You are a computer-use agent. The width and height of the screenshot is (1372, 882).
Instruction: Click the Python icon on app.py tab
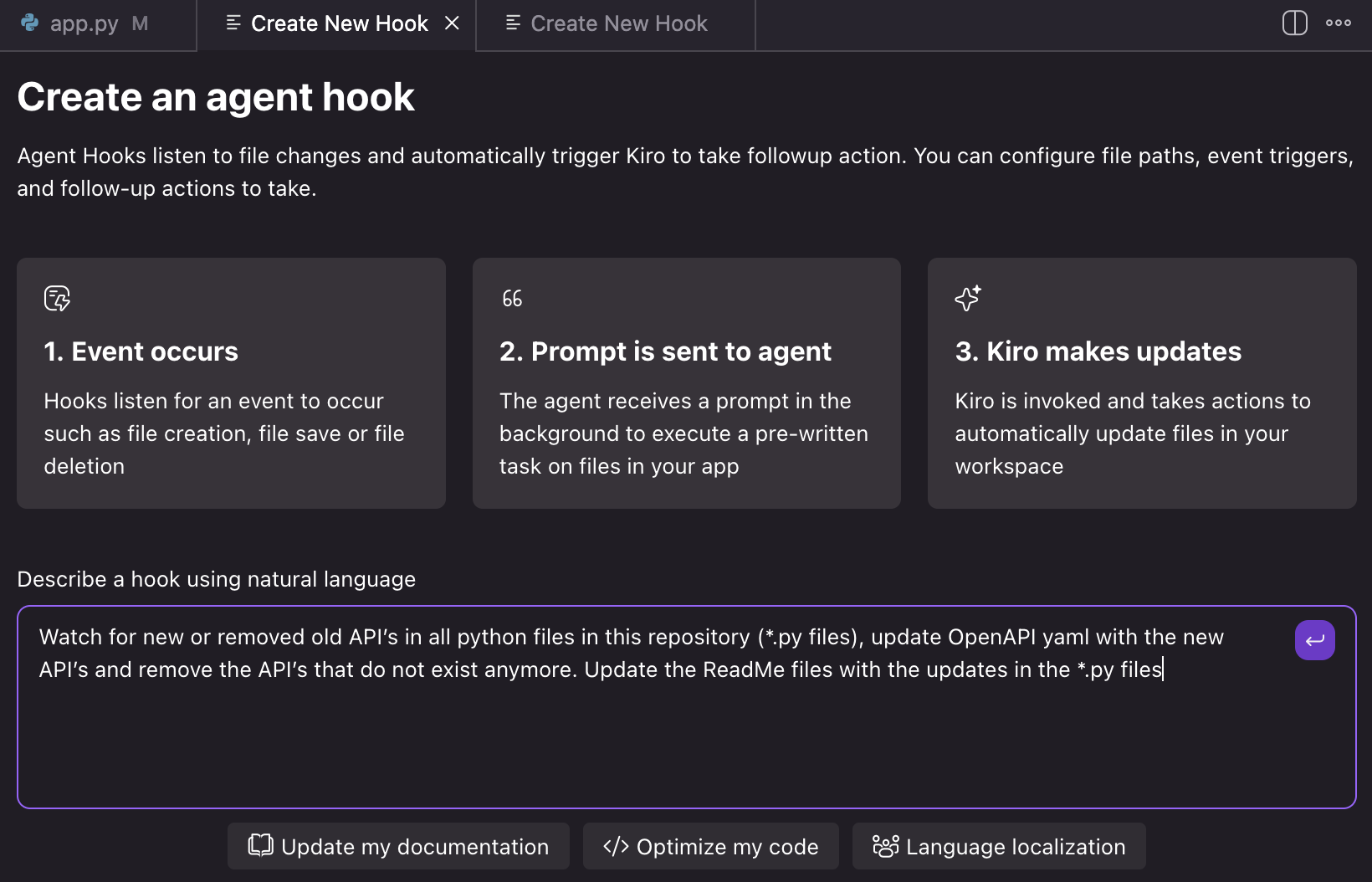tap(30, 23)
